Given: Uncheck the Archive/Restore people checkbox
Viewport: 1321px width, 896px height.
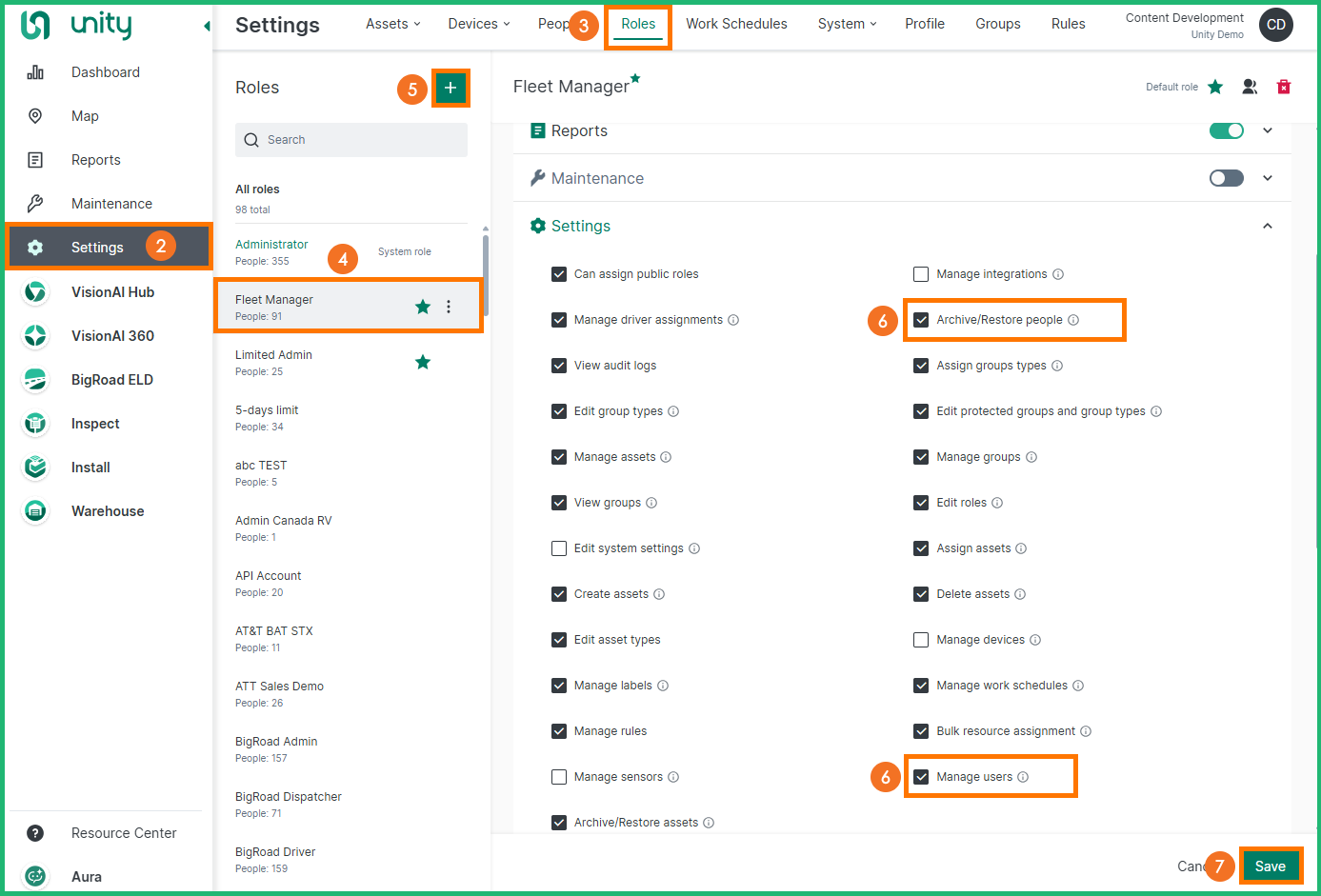Looking at the screenshot, I should tap(921, 320).
